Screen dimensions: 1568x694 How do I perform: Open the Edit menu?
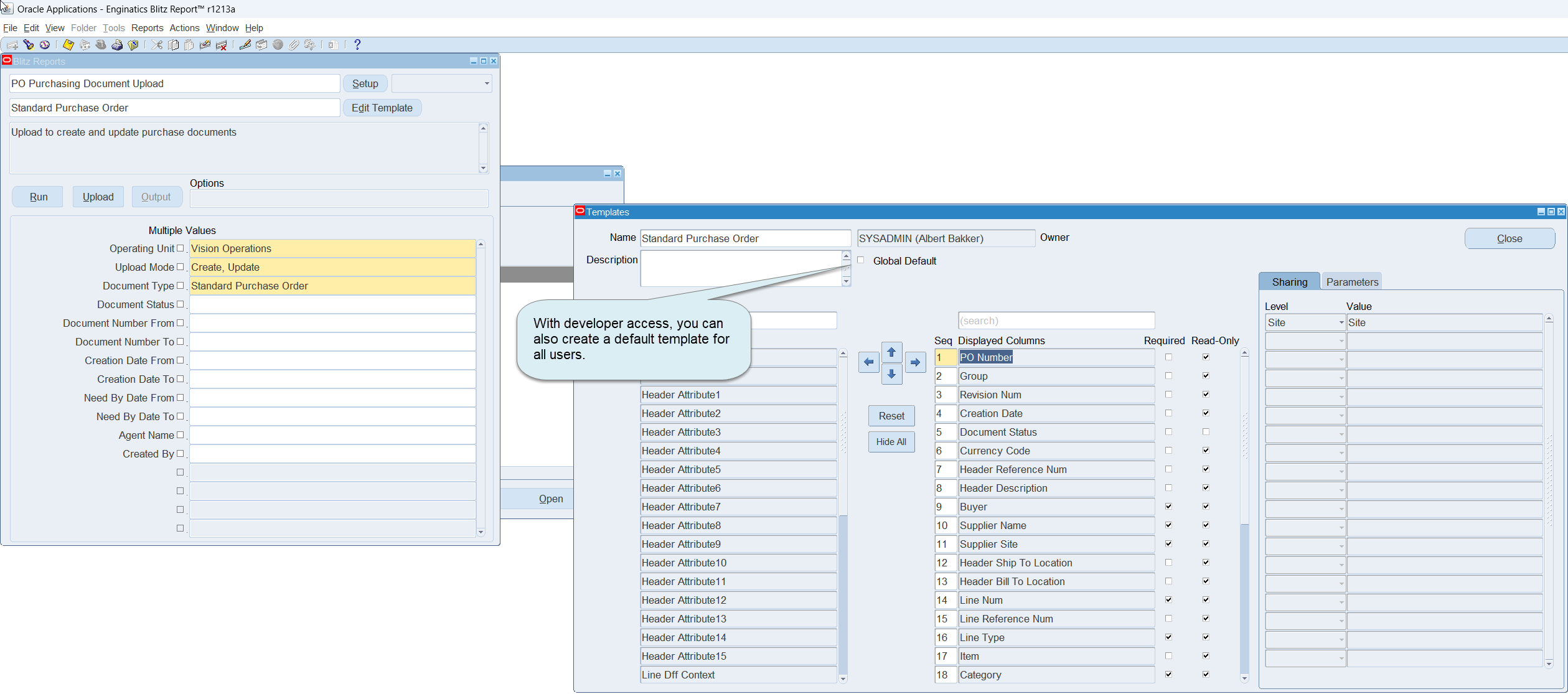31,28
